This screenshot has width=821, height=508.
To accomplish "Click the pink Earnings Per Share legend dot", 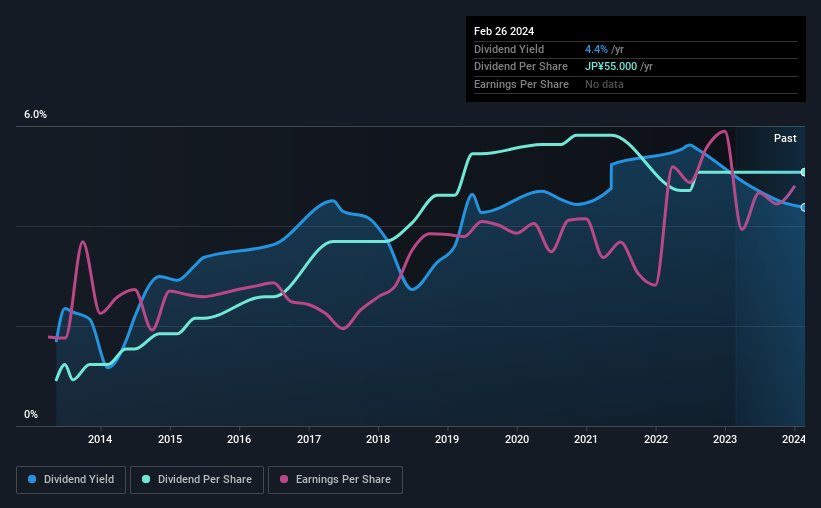I will click(284, 479).
